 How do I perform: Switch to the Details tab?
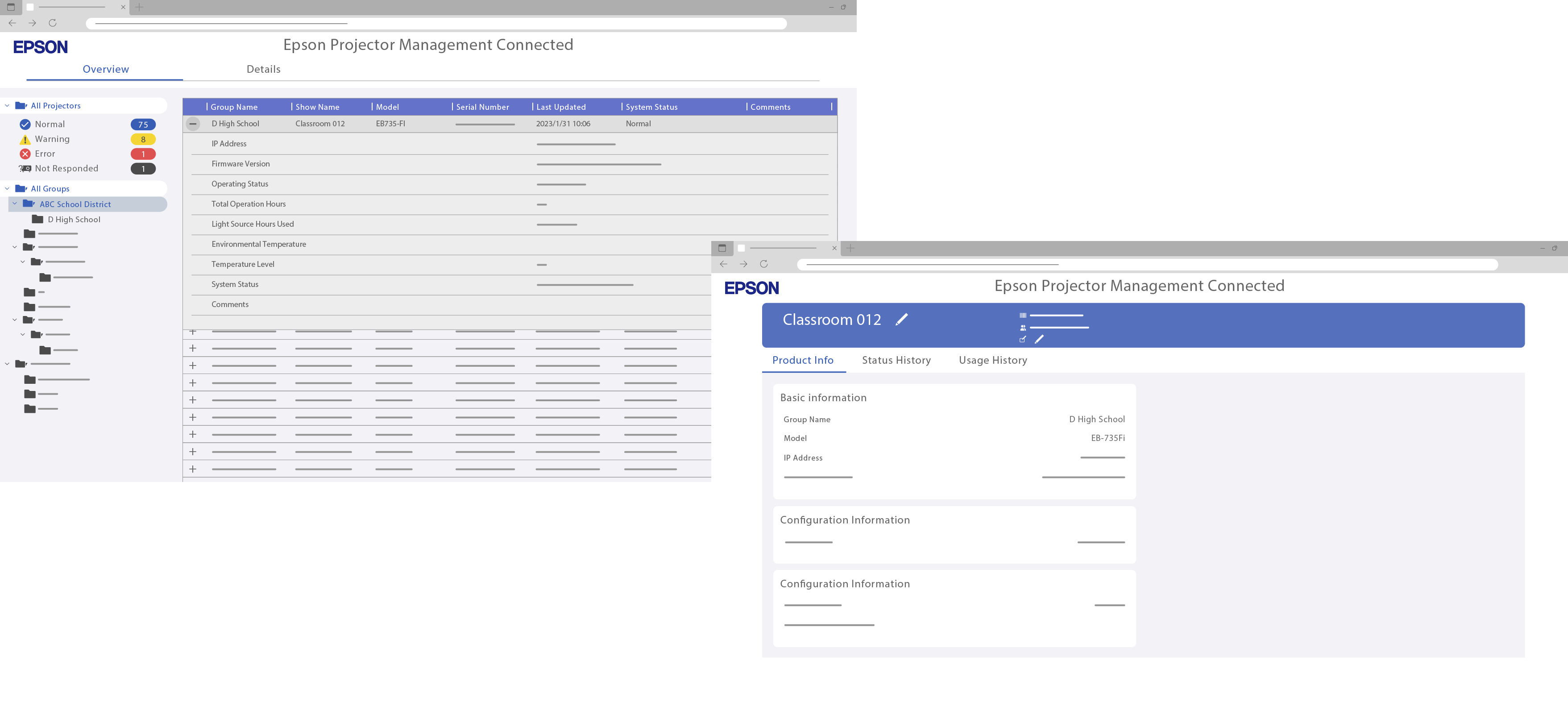(x=263, y=69)
